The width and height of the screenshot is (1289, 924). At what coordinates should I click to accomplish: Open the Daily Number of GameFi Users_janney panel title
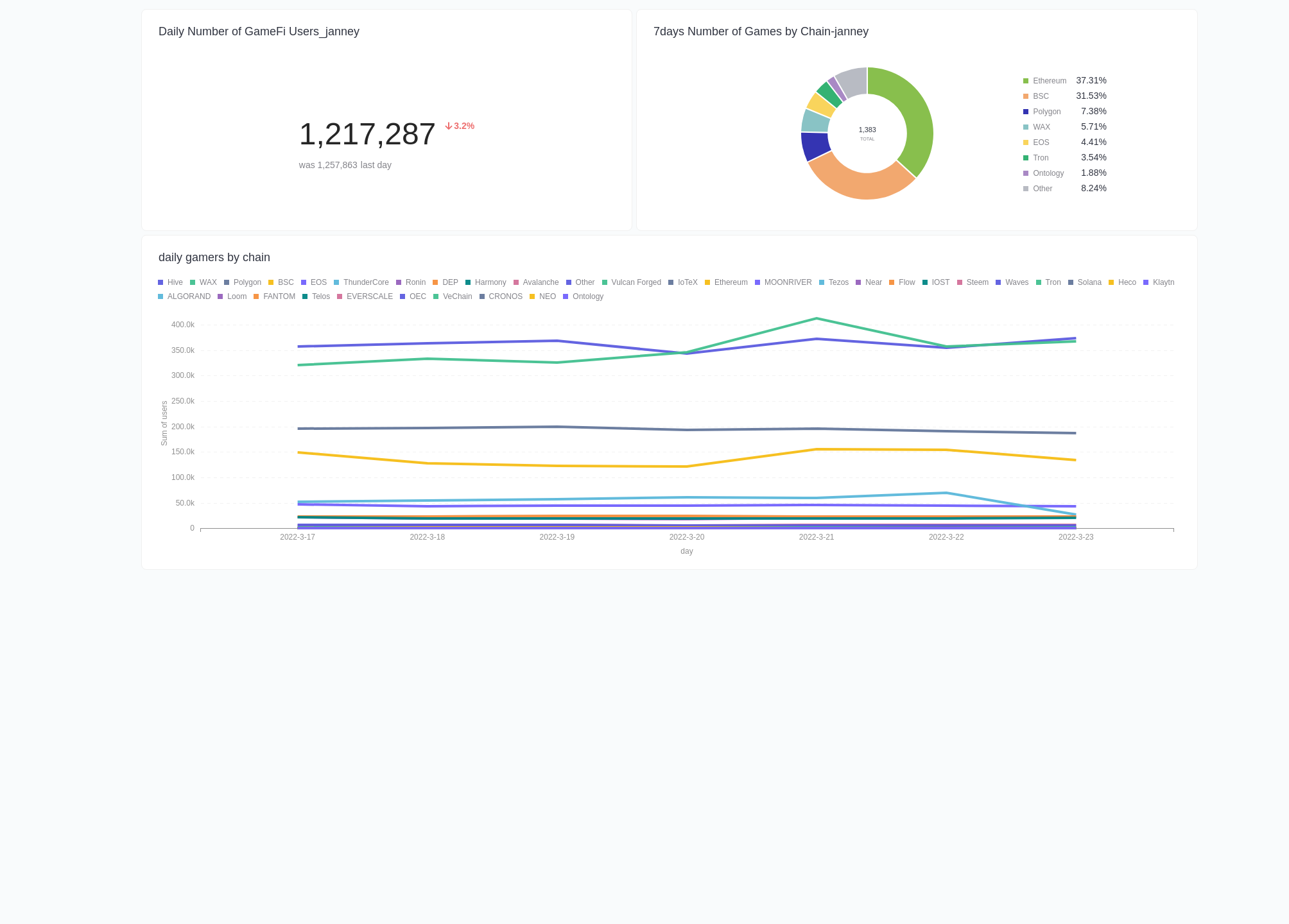(x=259, y=31)
